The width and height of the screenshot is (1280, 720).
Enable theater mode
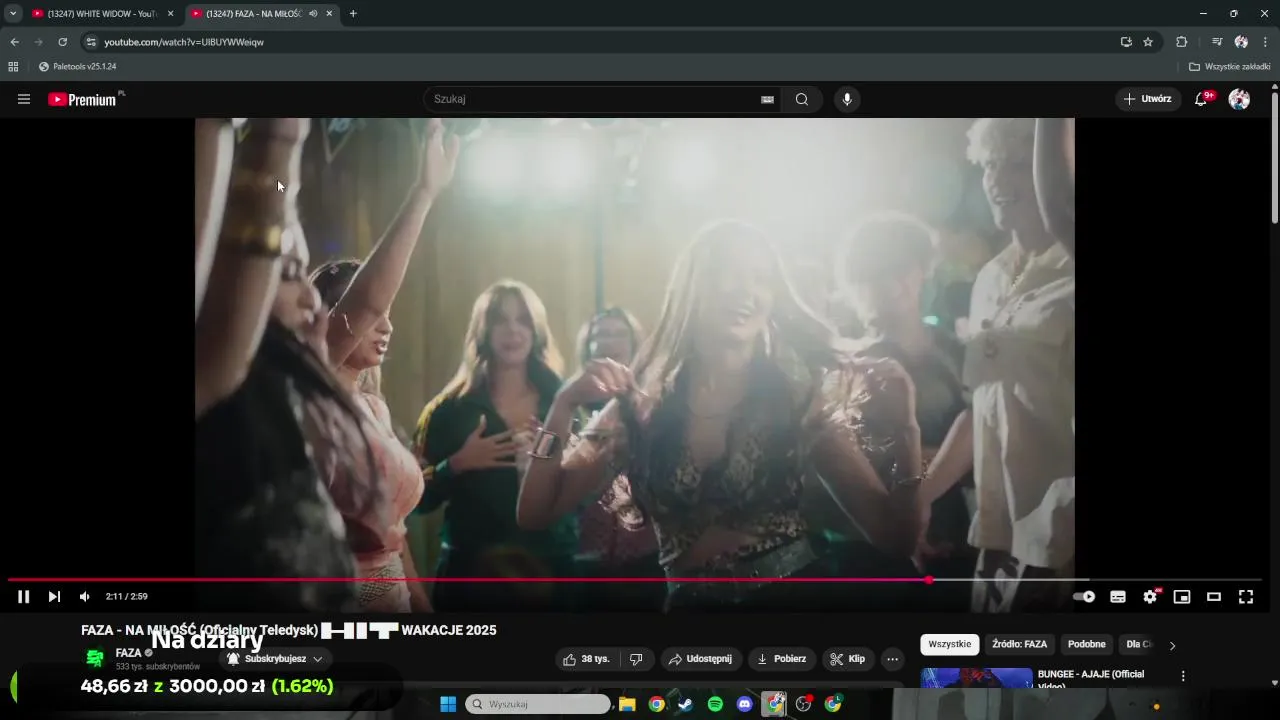tap(1214, 597)
